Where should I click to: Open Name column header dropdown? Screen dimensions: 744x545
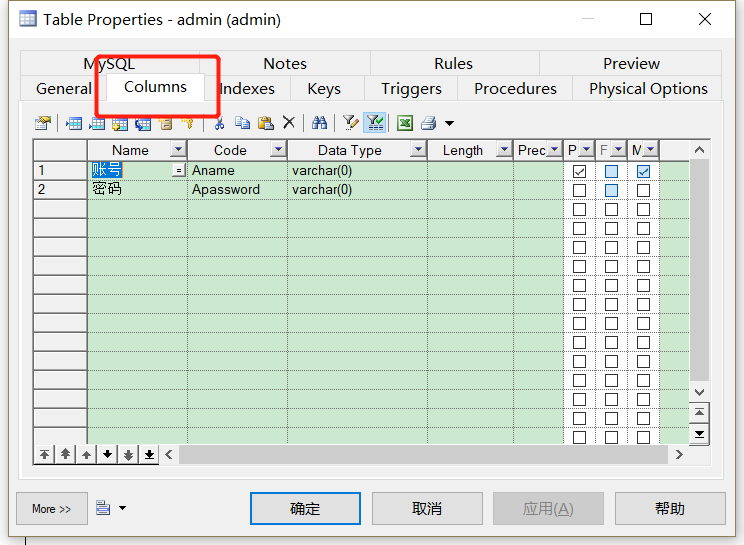(x=178, y=149)
